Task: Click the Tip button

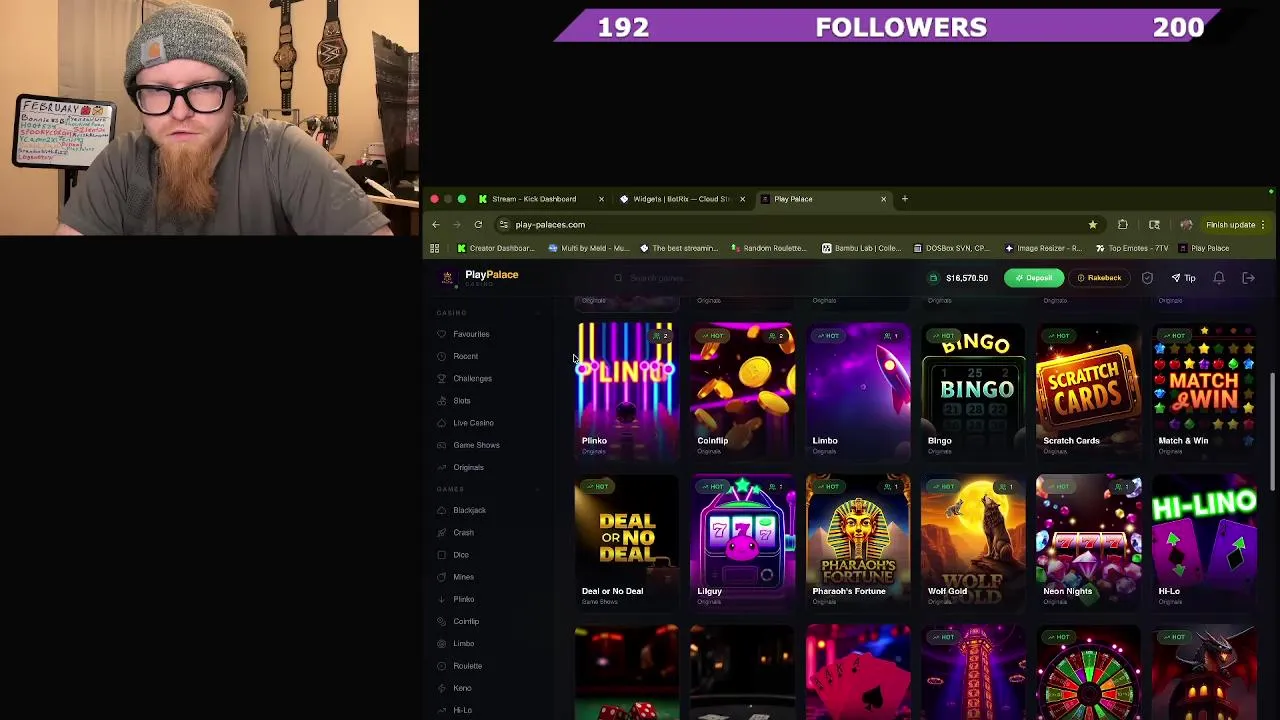Action: pos(1183,278)
